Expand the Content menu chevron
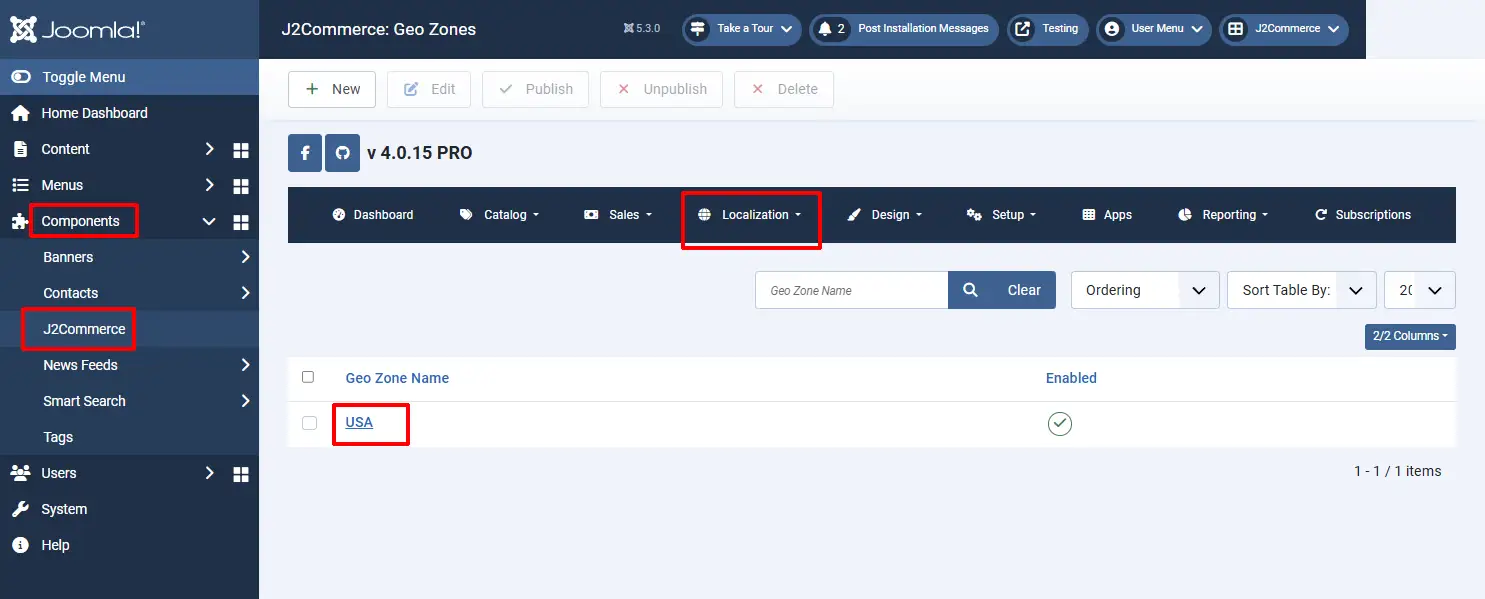 click(x=209, y=149)
